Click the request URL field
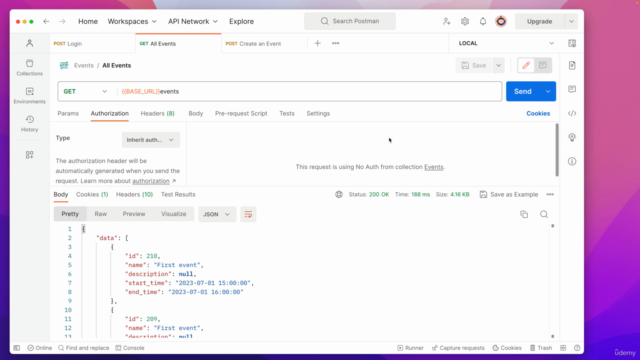The height and width of the screenshot is (360, 640). pyautogui.click(x=309, y=91)
